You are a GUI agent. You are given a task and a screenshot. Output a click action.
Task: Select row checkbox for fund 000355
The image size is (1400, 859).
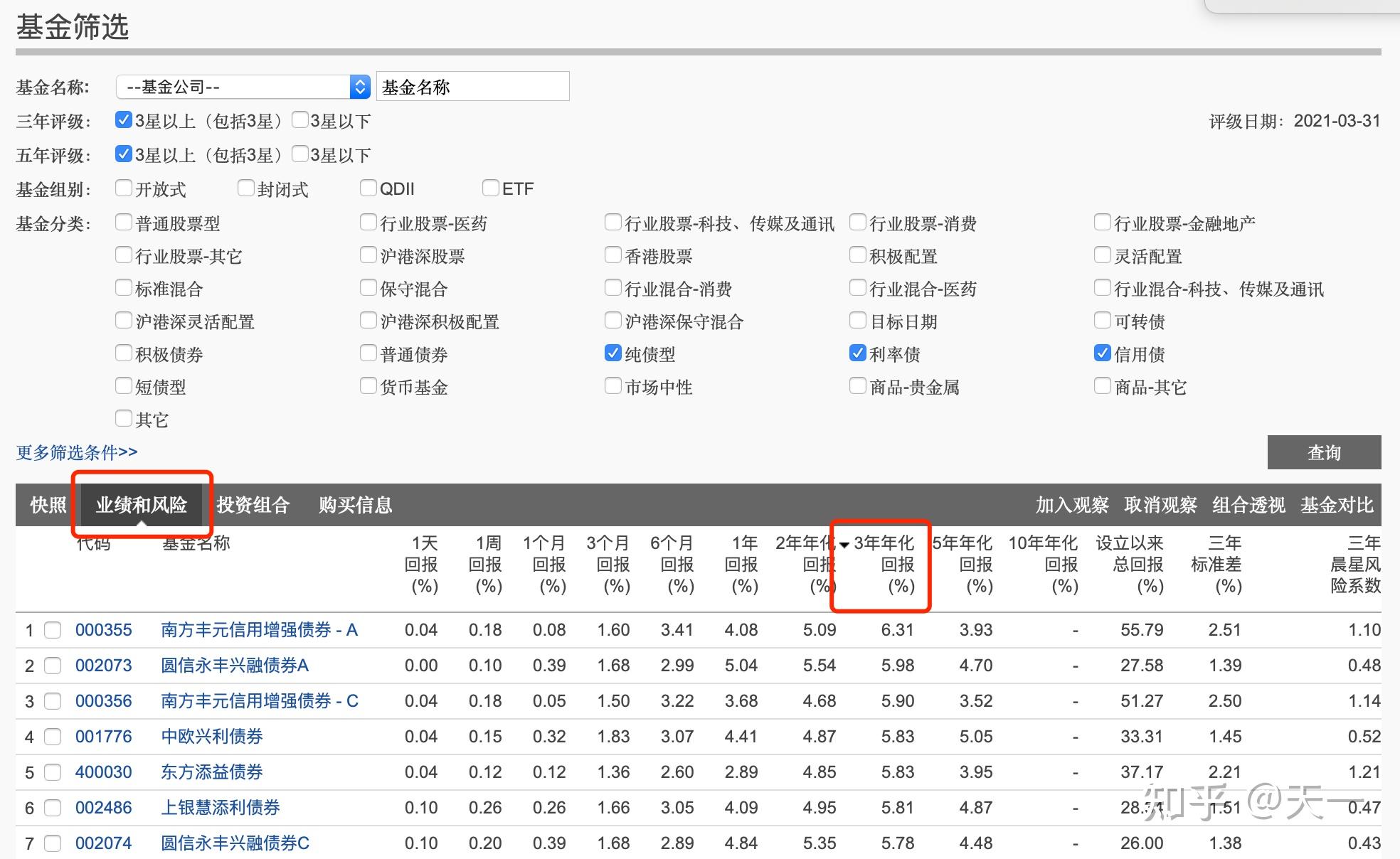coord(53,630)
